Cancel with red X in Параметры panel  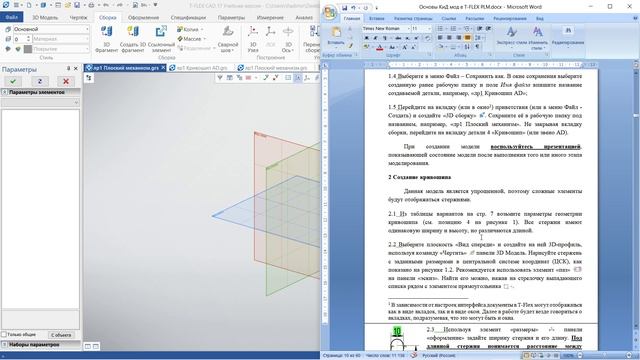[x=66, y=81]
